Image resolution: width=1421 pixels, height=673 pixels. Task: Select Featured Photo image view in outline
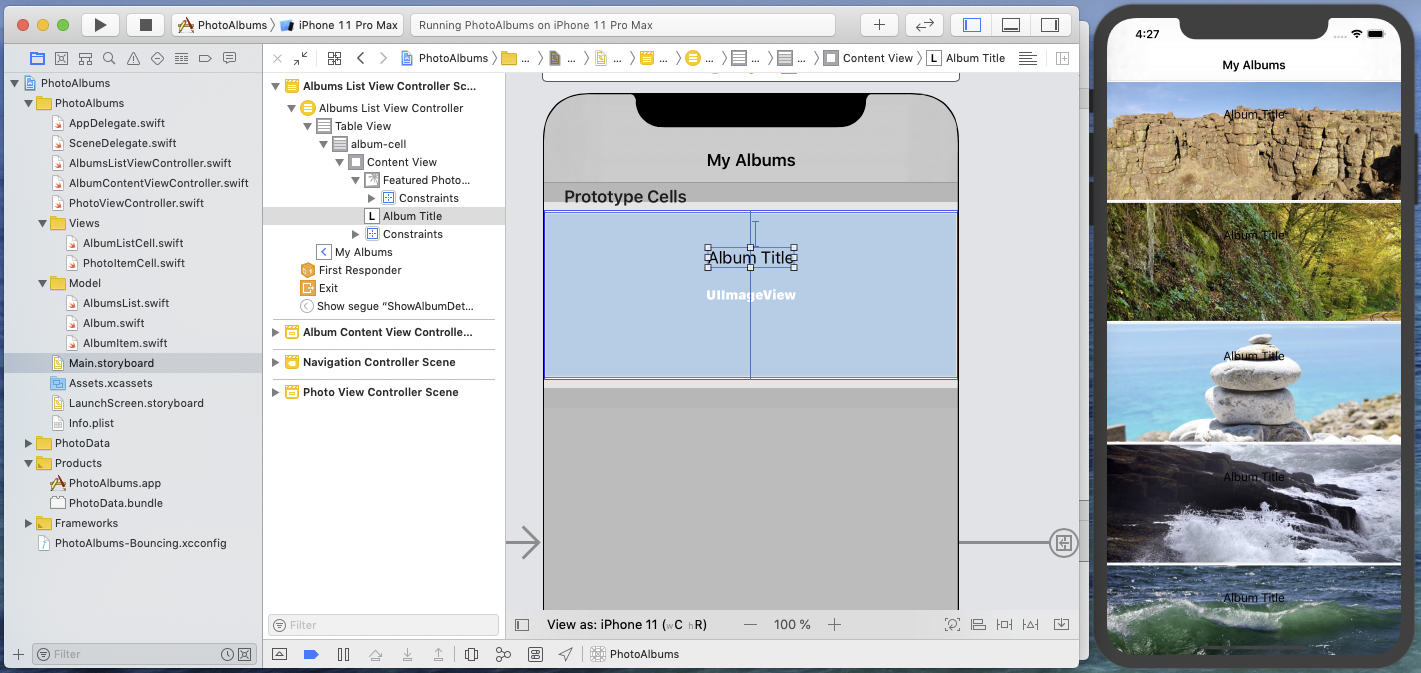point(426,180)
